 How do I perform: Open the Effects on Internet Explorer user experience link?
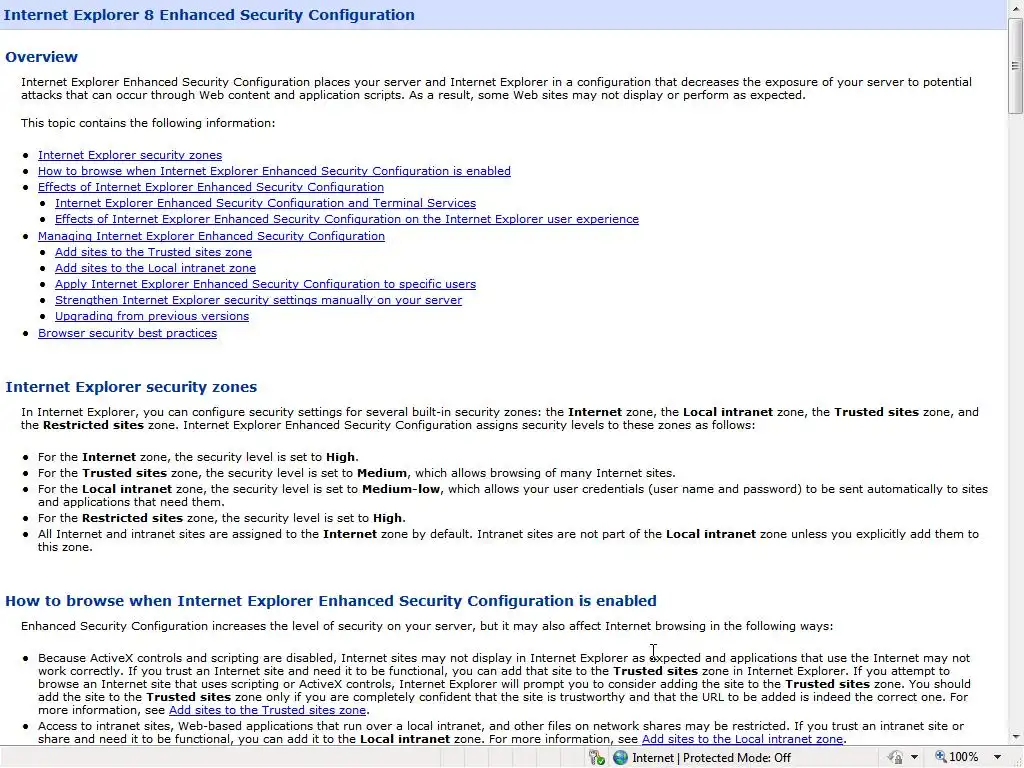pos(347,219)
